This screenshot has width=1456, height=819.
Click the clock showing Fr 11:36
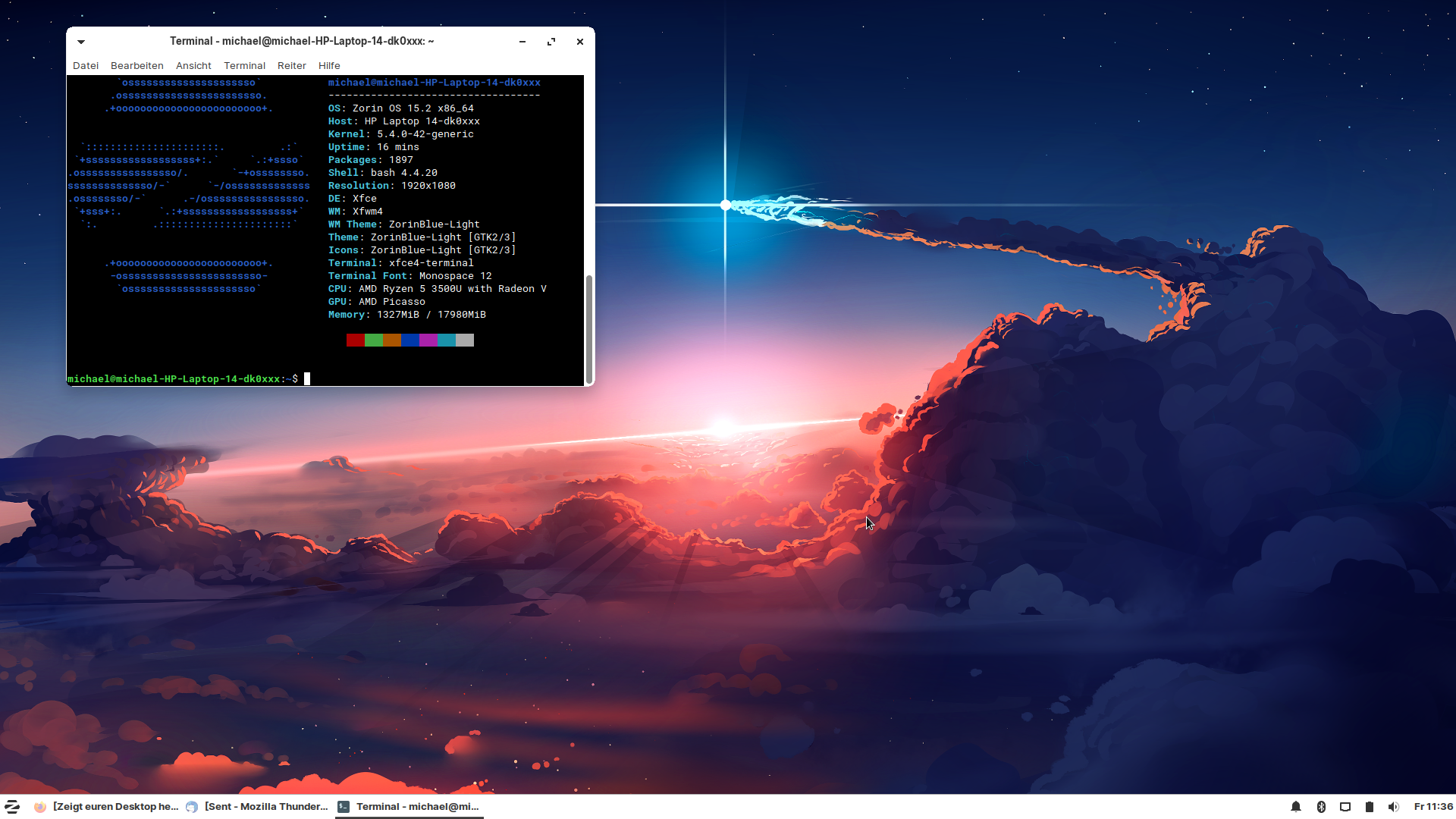(1432, 807)
